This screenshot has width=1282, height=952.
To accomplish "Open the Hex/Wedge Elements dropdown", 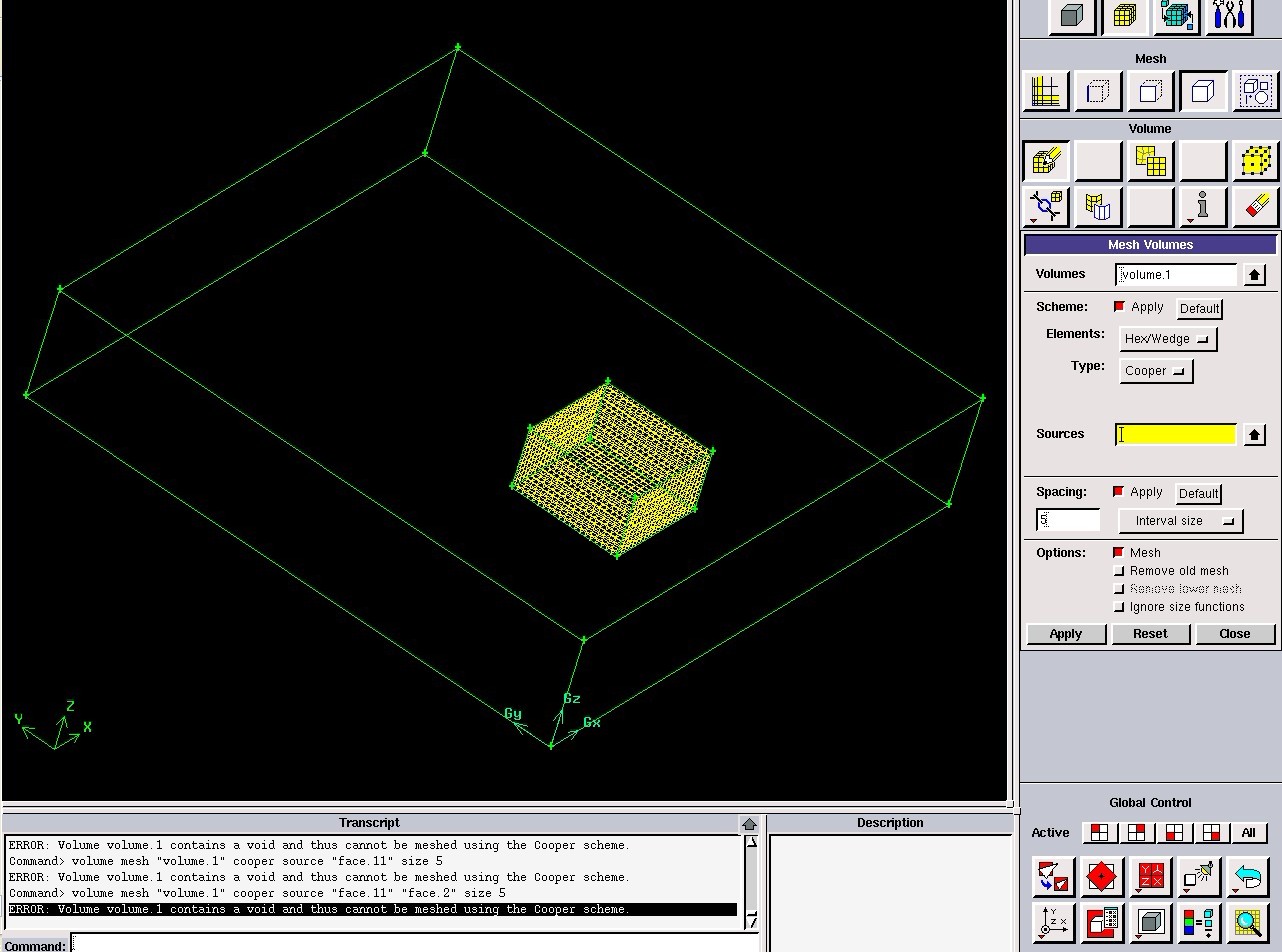I will click(1167, 339).
